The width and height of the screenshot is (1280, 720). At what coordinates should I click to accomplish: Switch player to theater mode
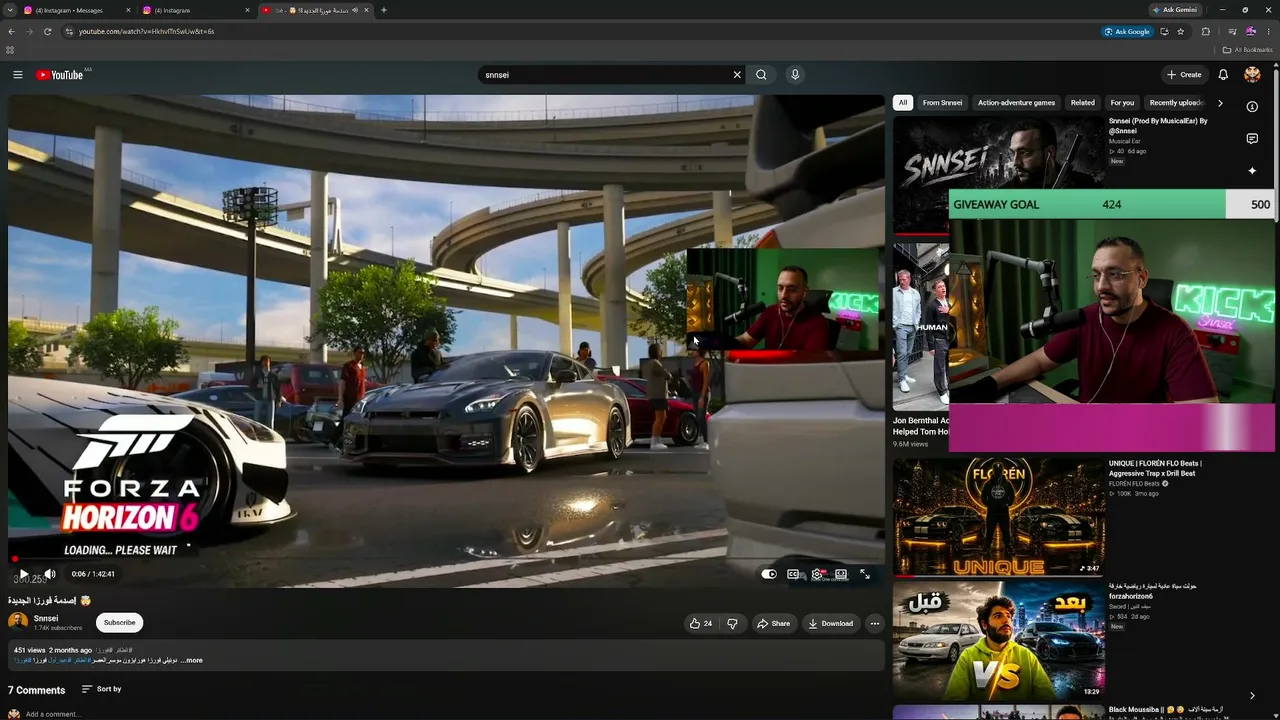coord(841,574)
